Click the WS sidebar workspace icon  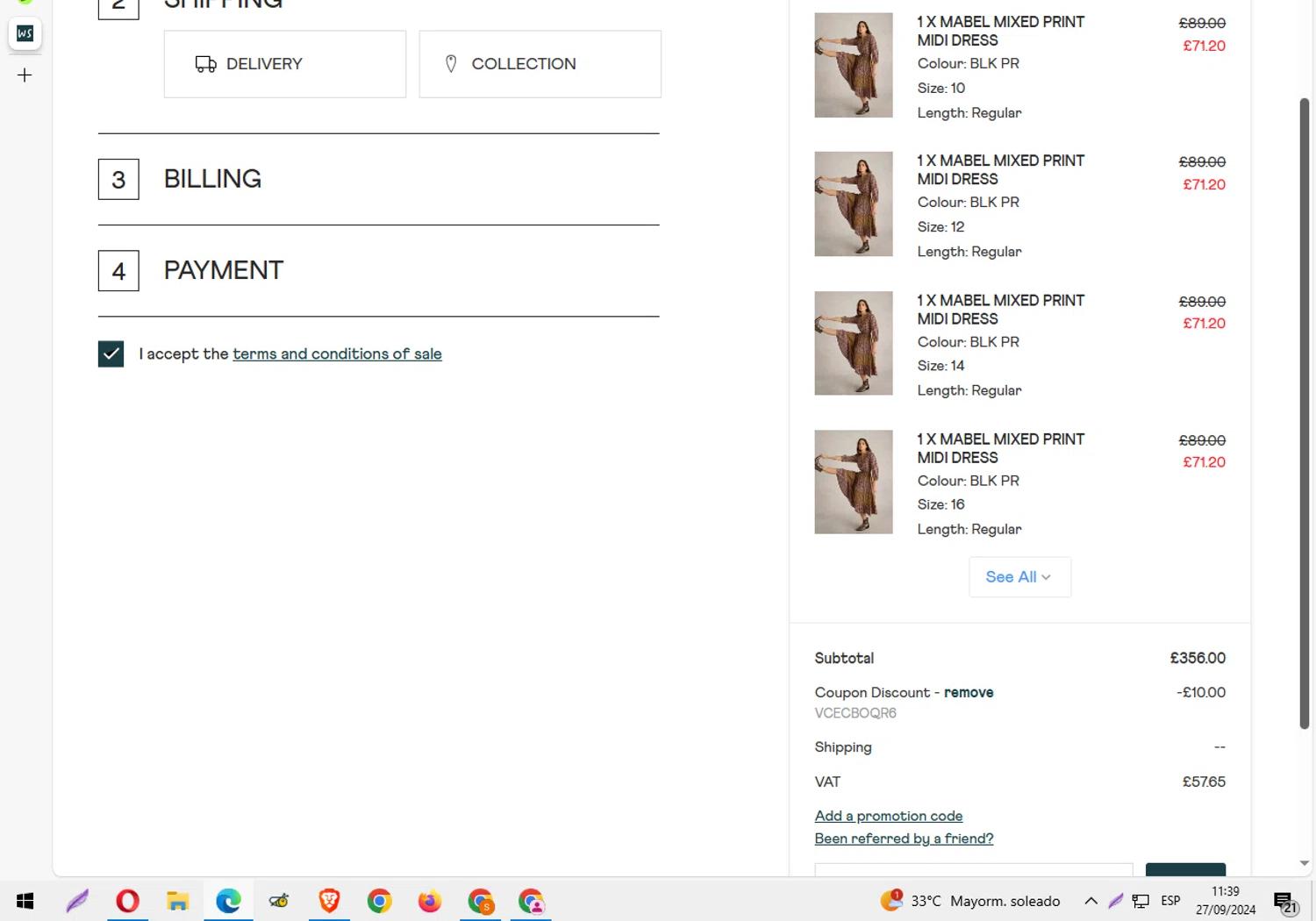tap(25, 33)
